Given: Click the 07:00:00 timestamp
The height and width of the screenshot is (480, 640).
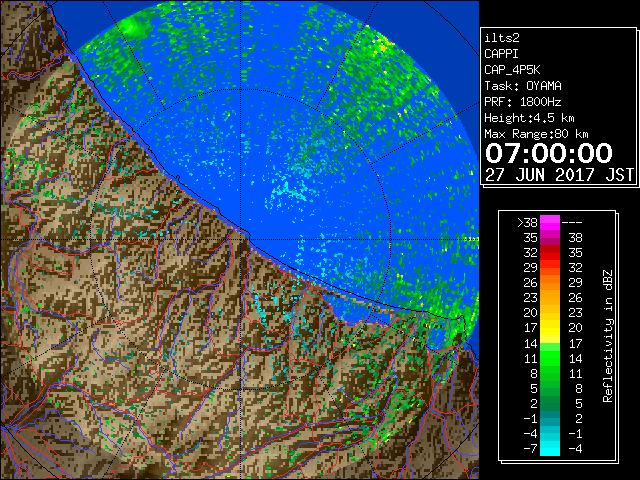Looking at the screenshot, I should click(549, 153).
